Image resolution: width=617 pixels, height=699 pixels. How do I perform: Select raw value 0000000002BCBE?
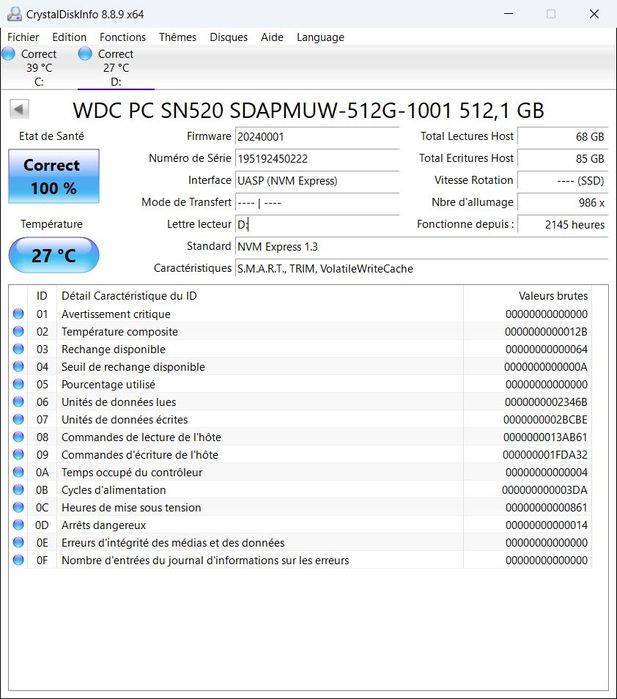545,419
